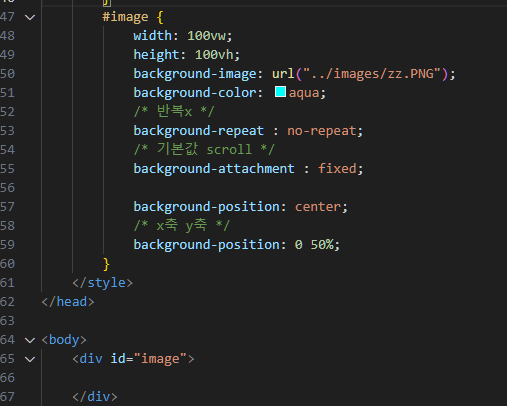This screenshot has width=507, height=406.
Task: Click line number 50 in the gutter
Action: coord(8,74)
